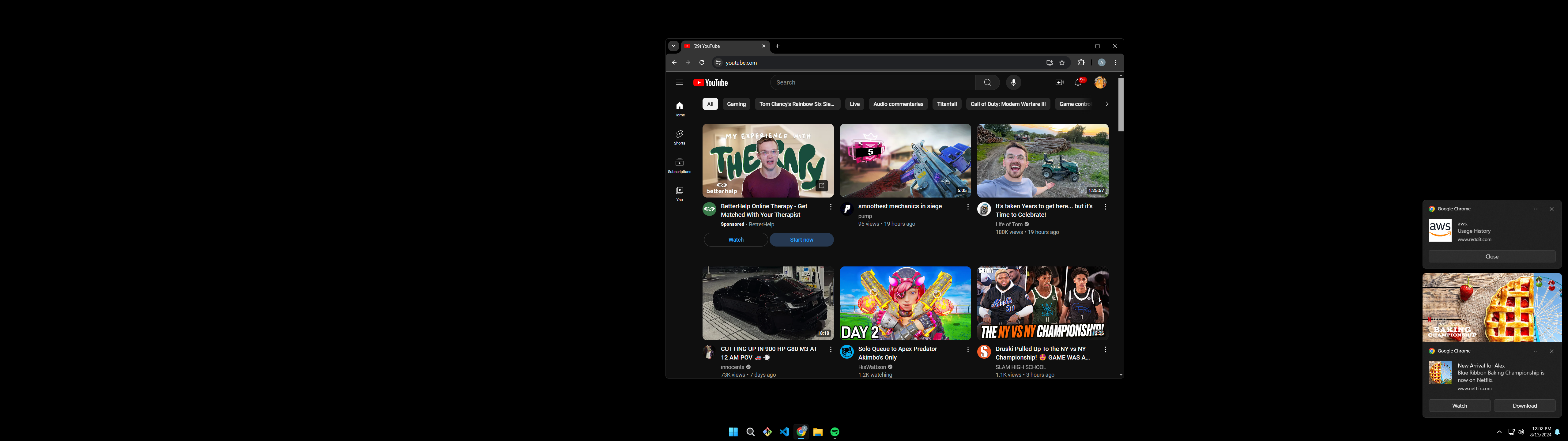Show hidden system tray icons
The image size is (1568, 441).
pos(1499,432)
